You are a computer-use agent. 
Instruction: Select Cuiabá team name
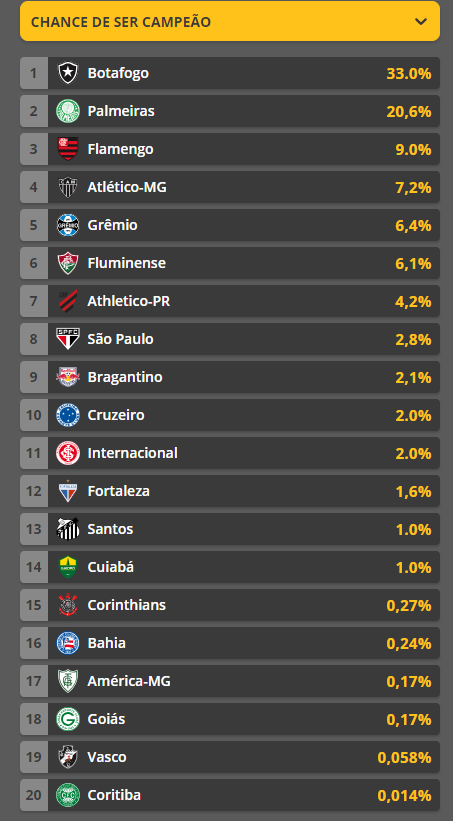pos(111,567)
